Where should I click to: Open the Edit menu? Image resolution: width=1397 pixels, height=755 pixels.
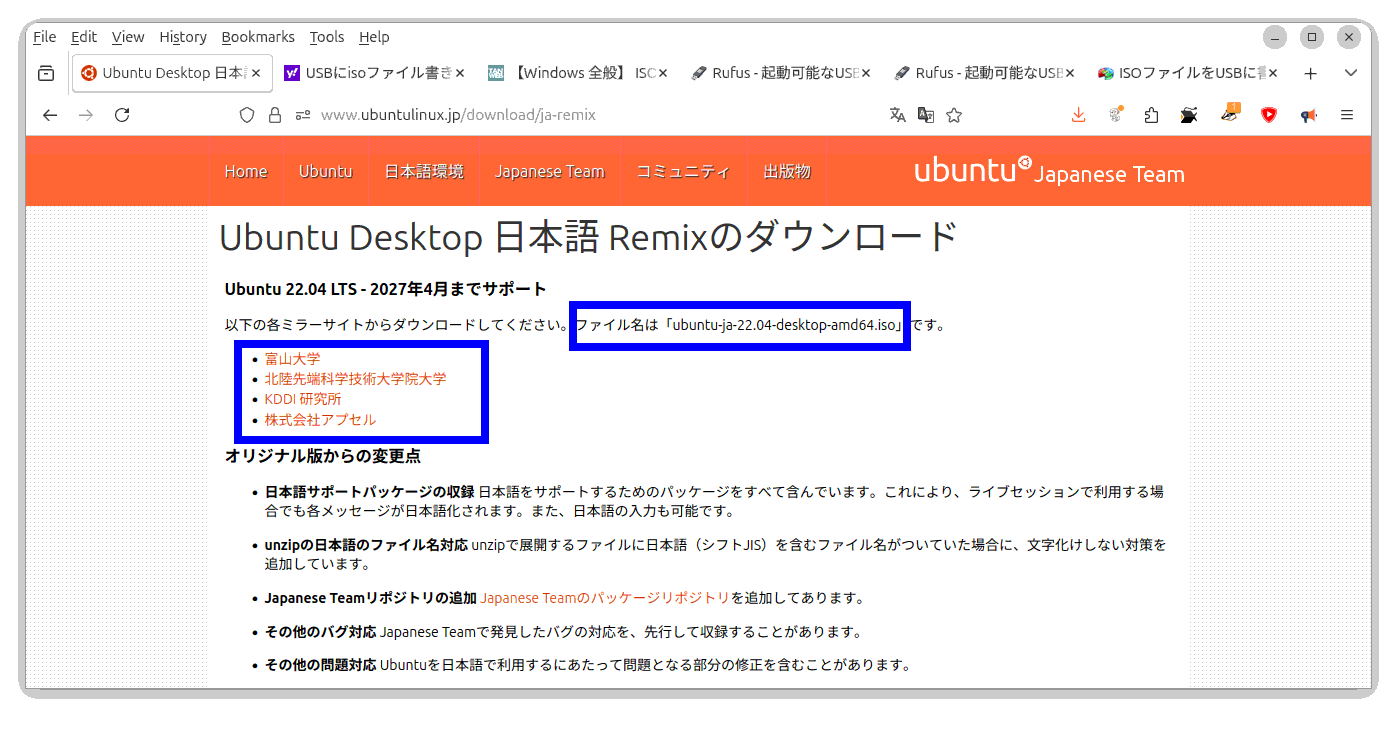[x=84, y=37]
